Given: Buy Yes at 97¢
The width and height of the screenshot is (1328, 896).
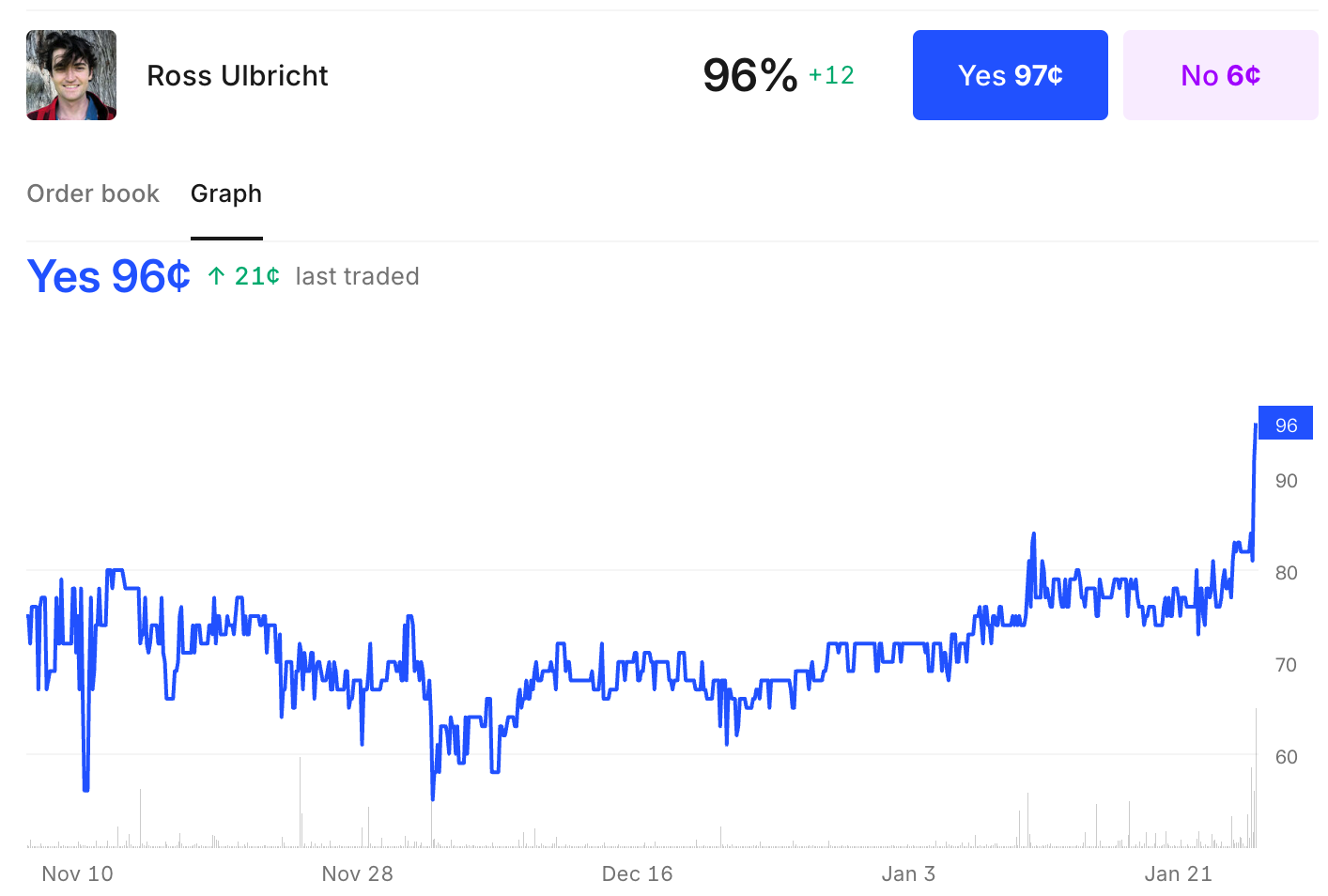Looking at the screenshot, I should click(1010, 74).
